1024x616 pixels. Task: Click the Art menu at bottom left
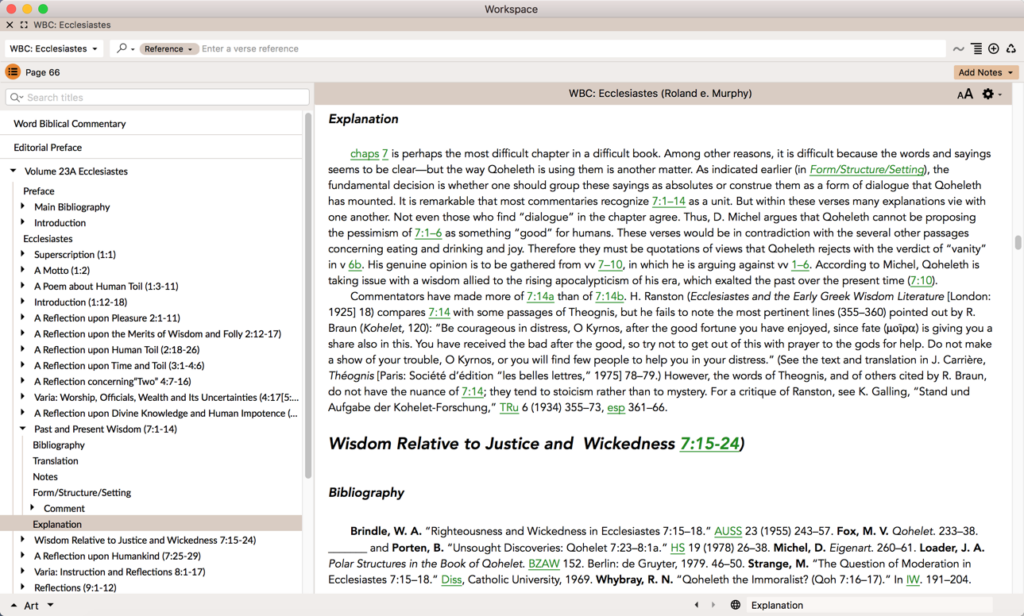point(34,604)
